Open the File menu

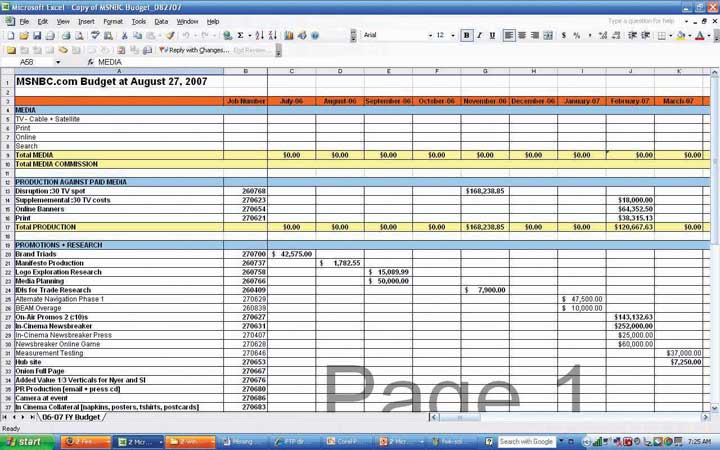click(24, 22)
